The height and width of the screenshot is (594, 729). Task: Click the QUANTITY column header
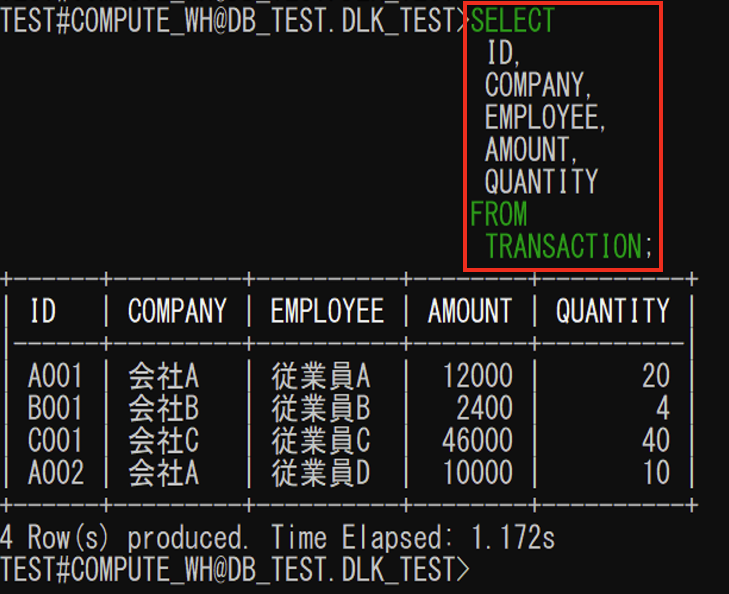(x=612, y=311)
